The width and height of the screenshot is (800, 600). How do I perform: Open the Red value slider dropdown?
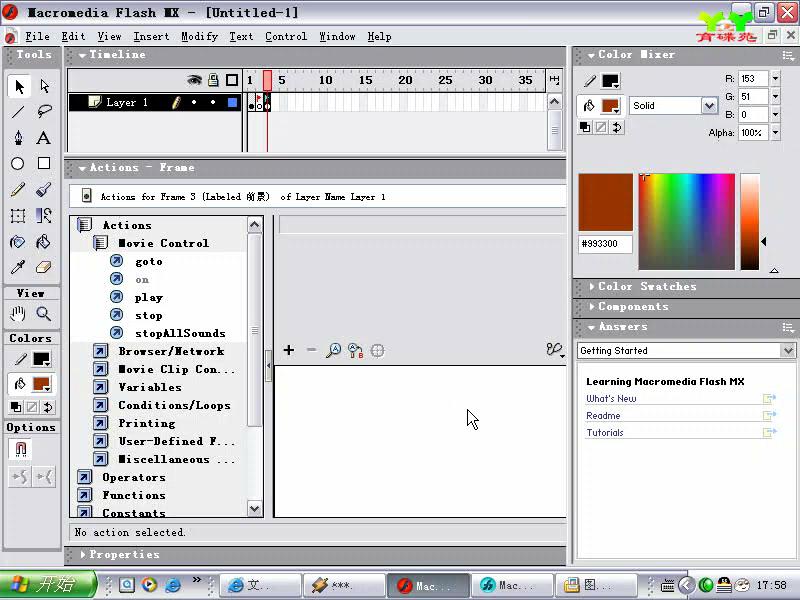coord(776,79)
